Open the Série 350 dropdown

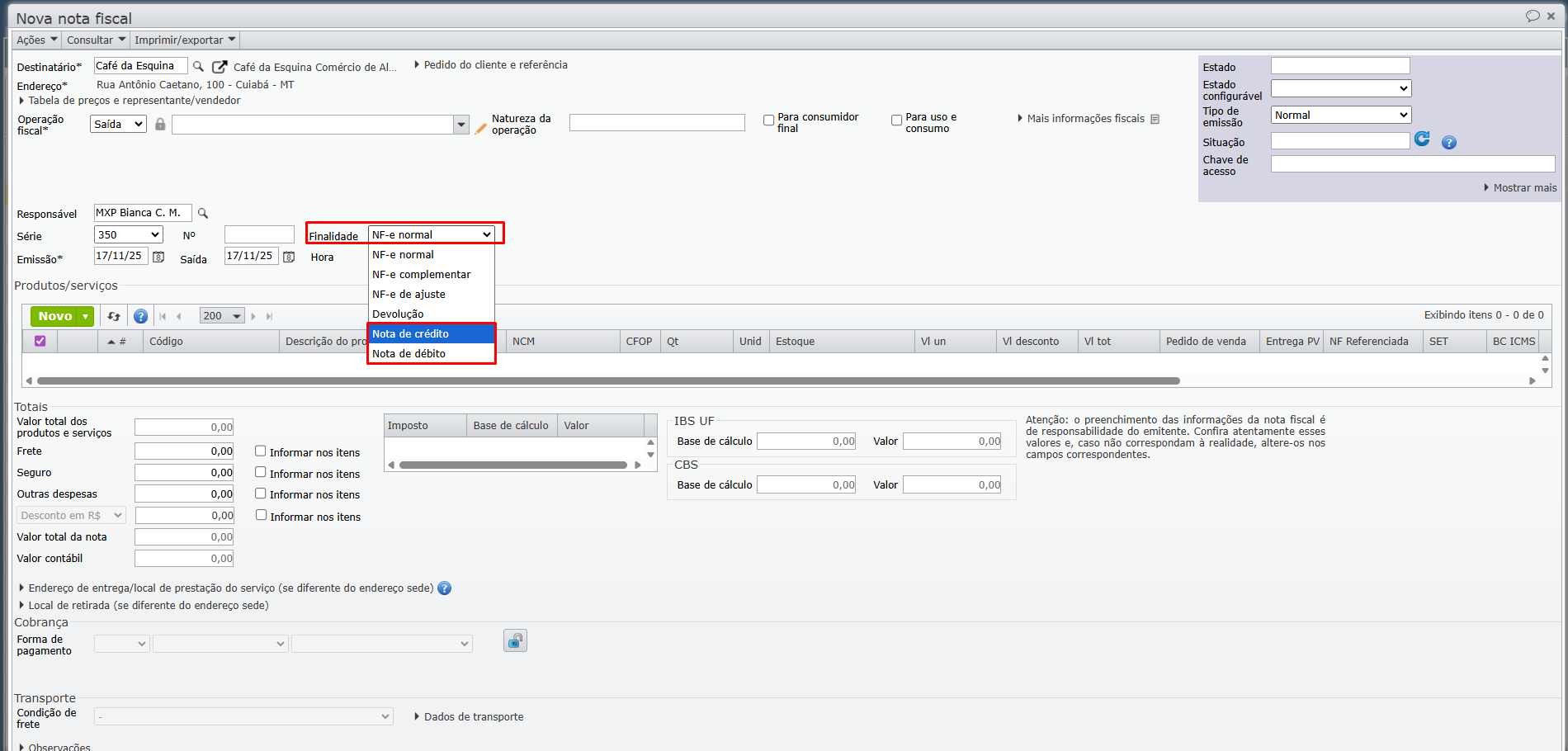pyautogui.click(x=129, y=234)
